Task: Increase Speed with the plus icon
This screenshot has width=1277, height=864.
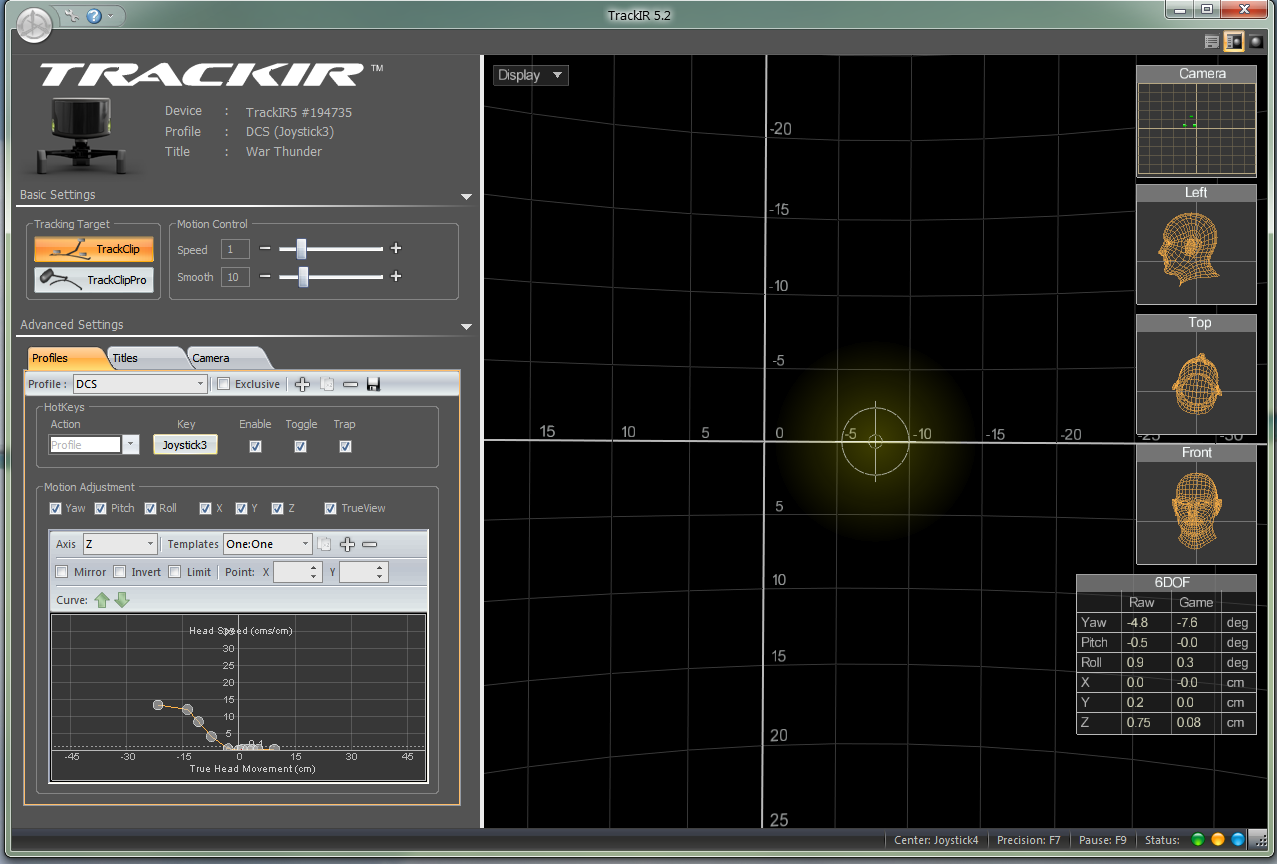Action: click(395, 248)
